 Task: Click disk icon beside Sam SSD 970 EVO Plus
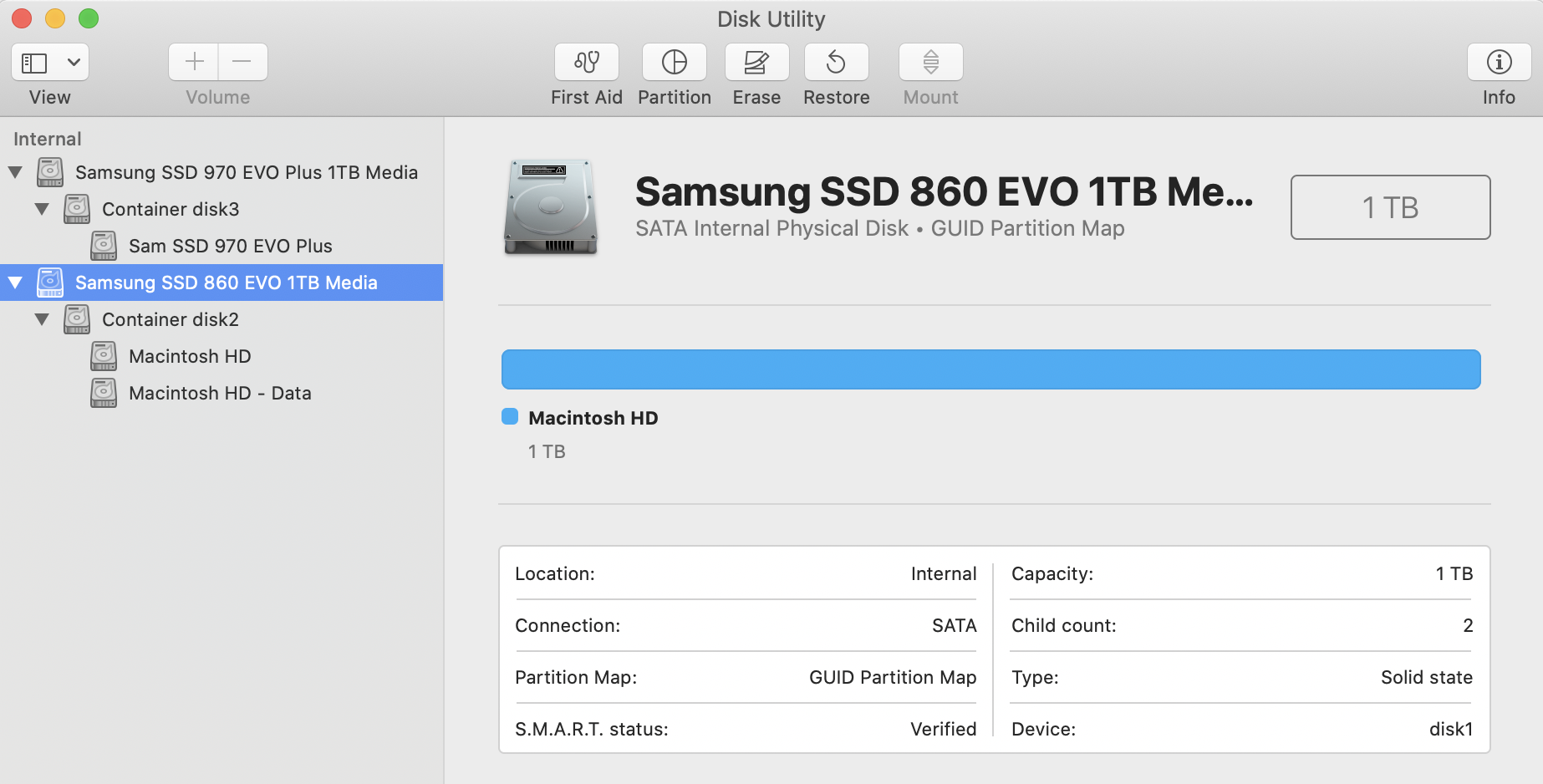point(104,246)
